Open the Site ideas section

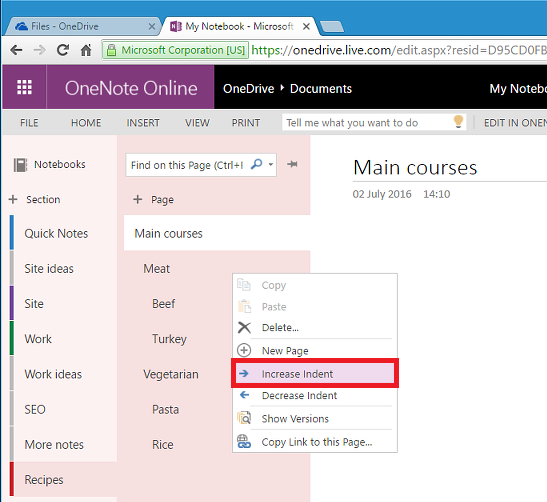(63, 268)
